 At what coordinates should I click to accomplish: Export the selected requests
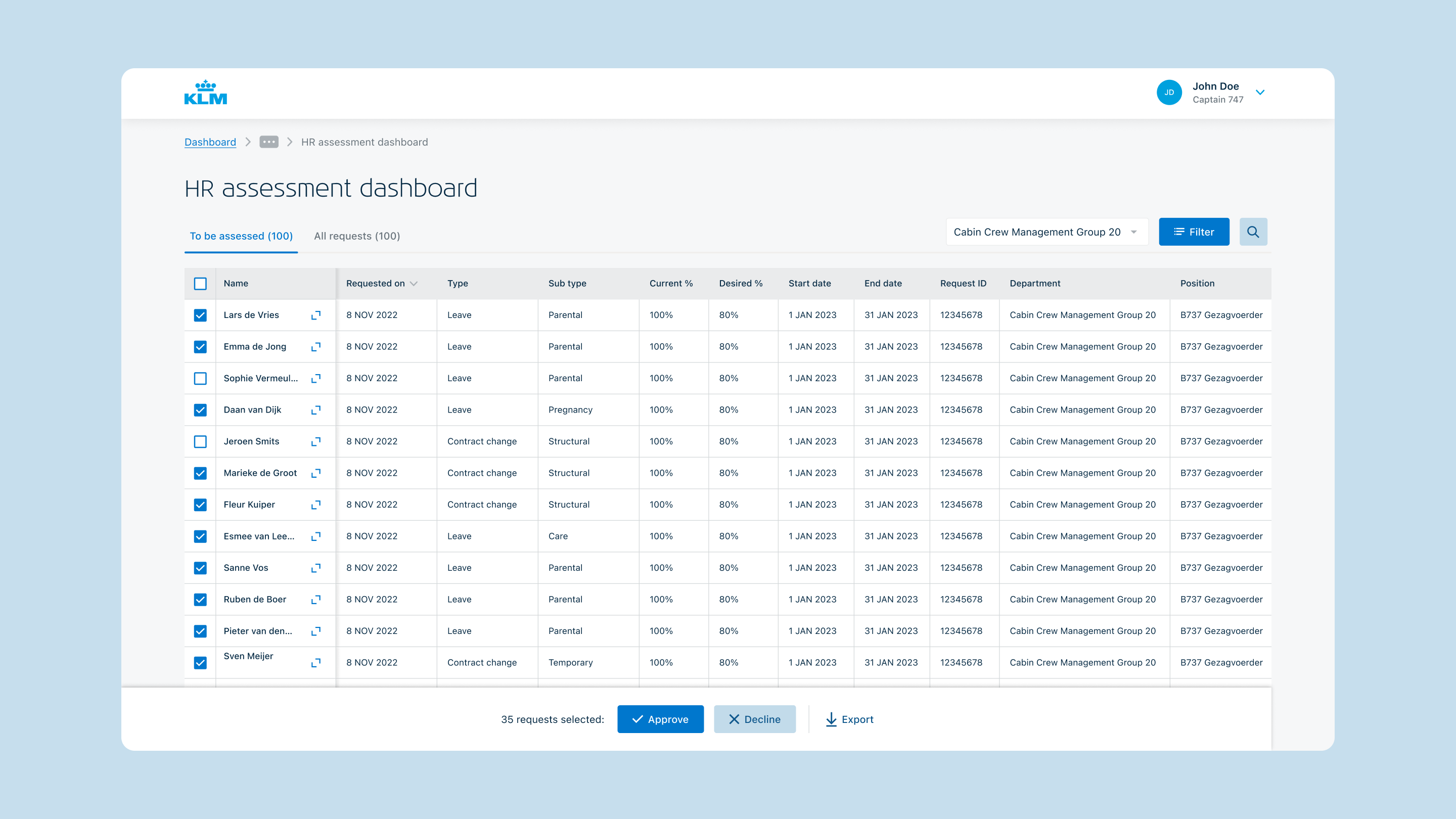coord(849,719)
